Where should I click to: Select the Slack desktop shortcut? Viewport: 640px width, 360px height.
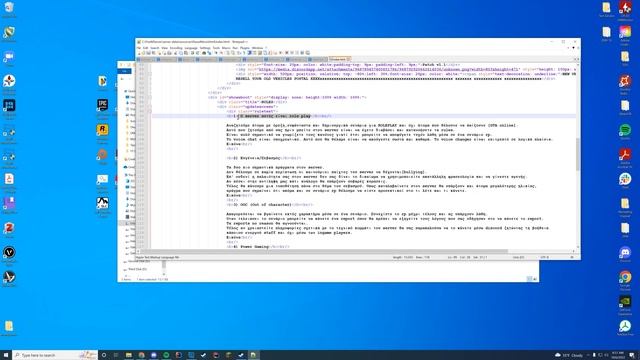[625, 181]
